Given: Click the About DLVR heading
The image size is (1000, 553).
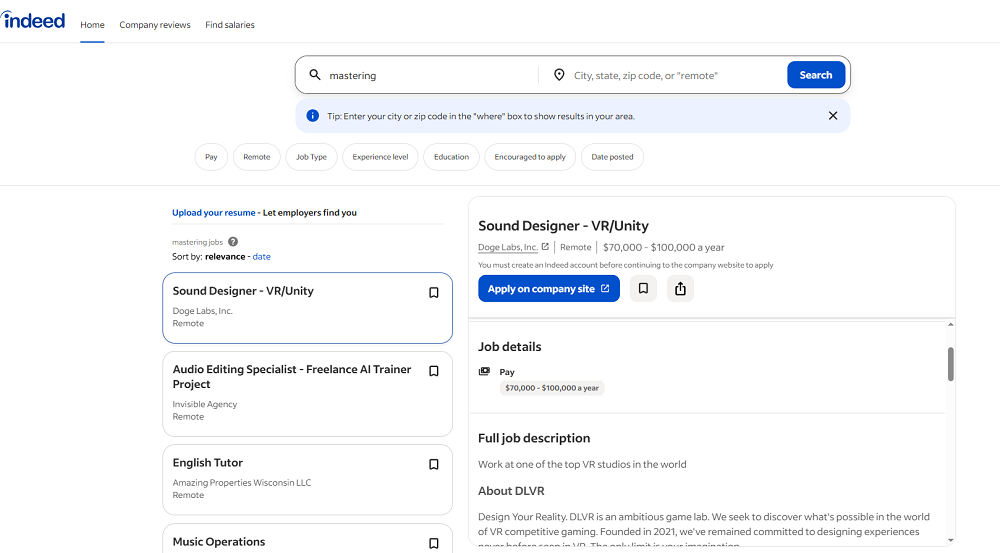Looking at the screenshot, I should tap(511, 491).
